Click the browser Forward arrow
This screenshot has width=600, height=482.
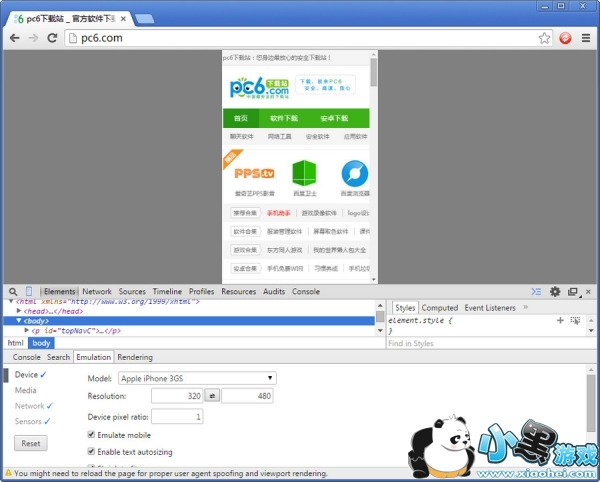tap(34, 38)
